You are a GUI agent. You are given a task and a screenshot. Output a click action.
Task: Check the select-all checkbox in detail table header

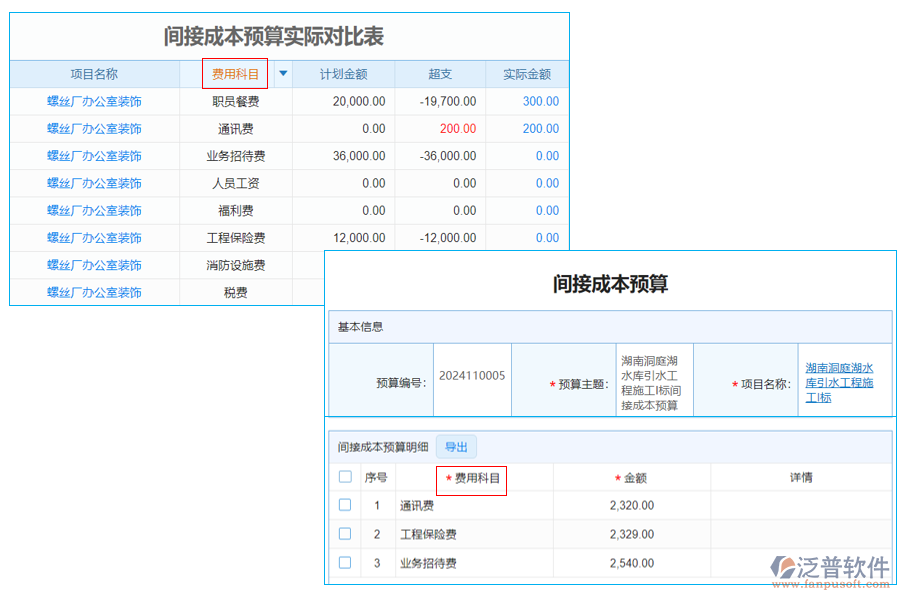pyautogui.click(x=345, y=478)
